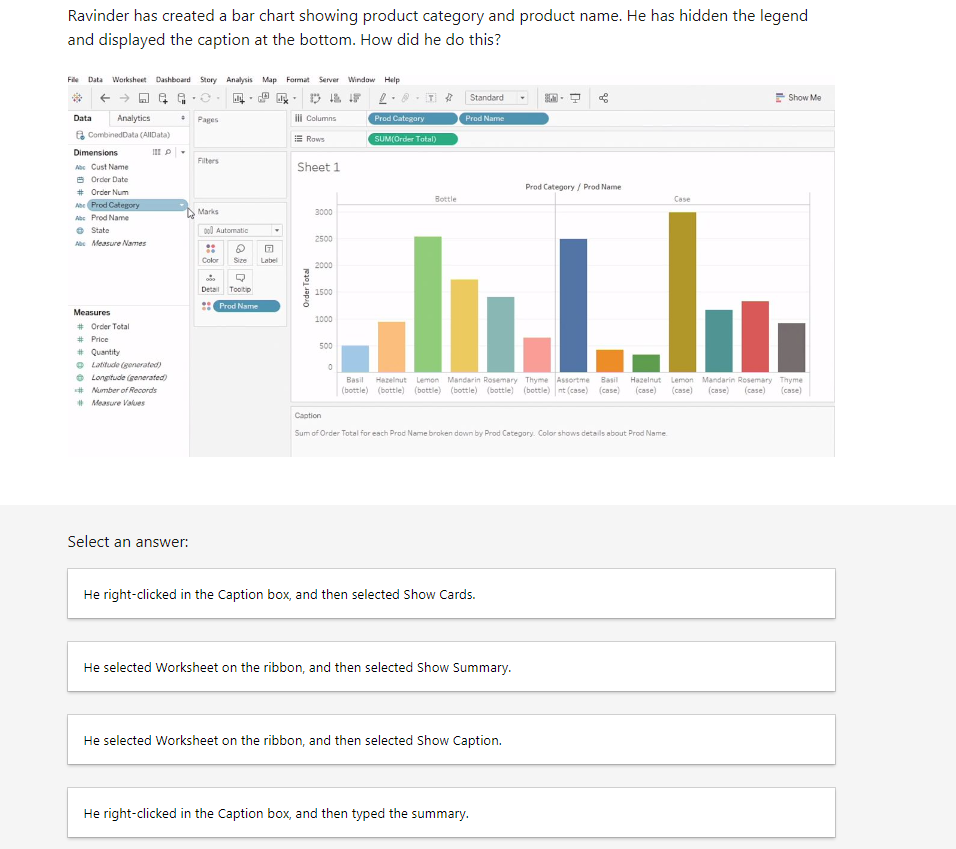956x849 pixels.
Task: Click the Prod Name color legend swatch
Action: (206, 305)
